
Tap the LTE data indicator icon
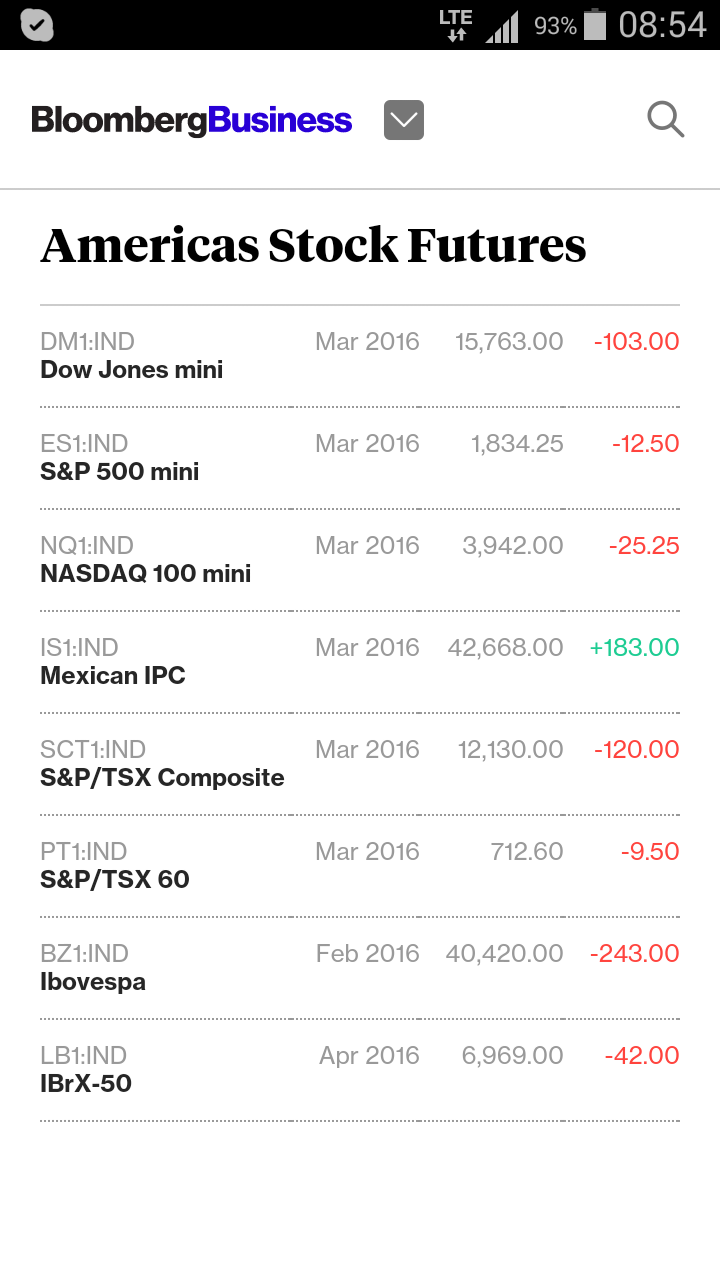tap(456, 25)
